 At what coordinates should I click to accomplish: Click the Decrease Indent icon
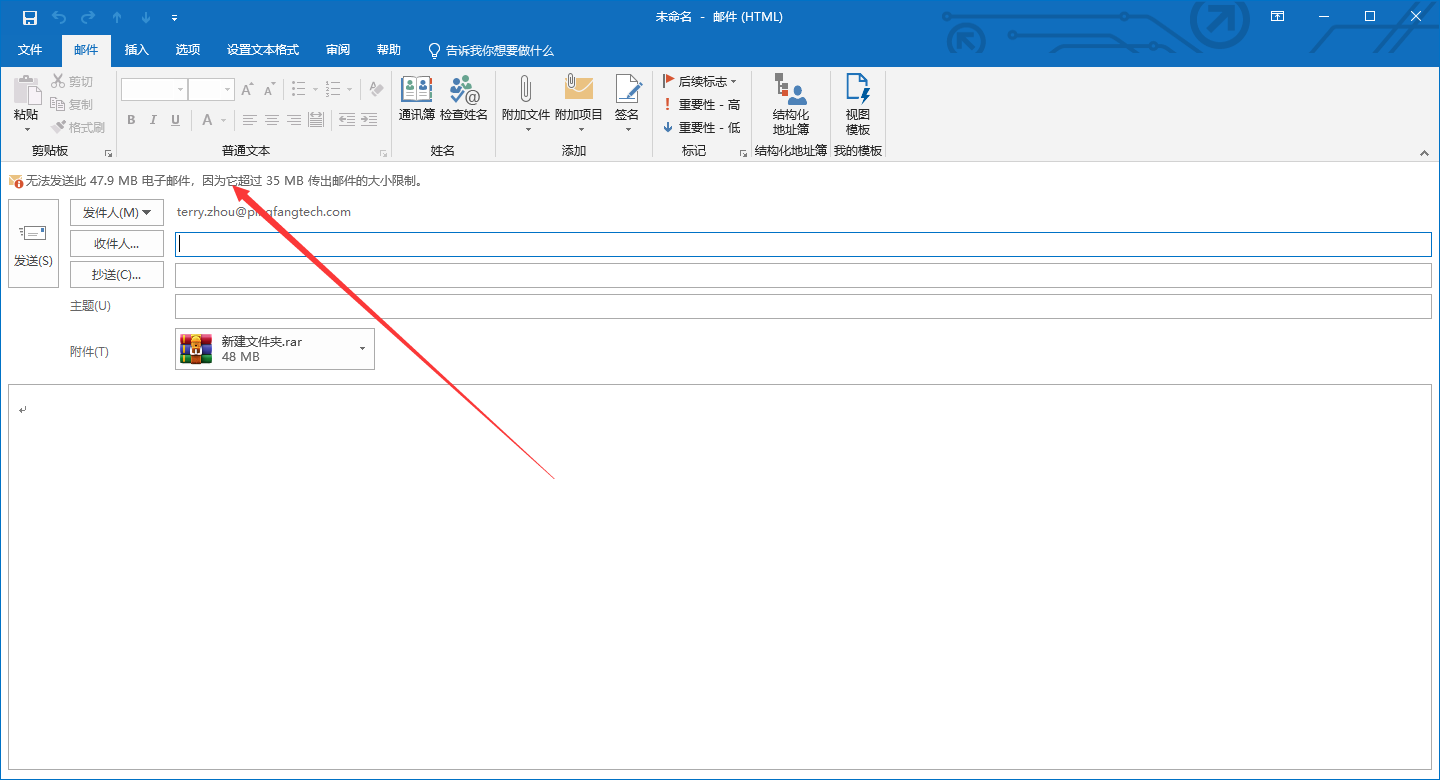347,120
